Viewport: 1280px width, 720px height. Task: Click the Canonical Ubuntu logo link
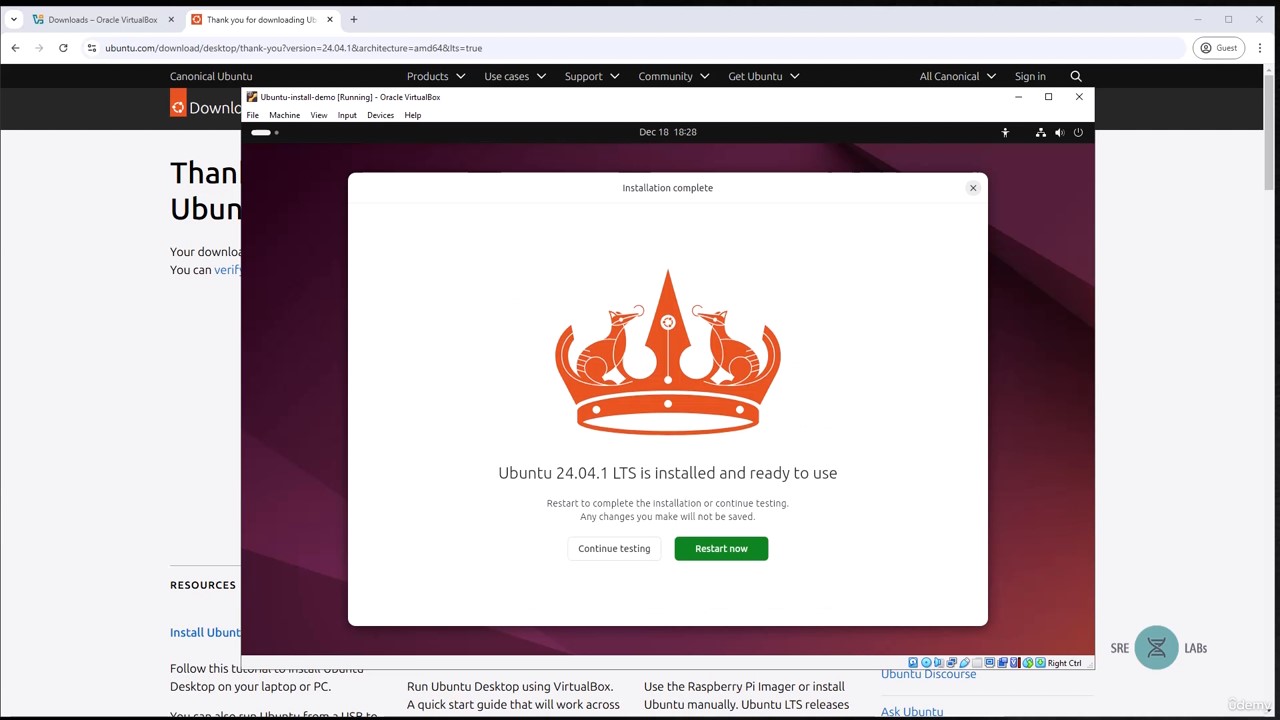pos(211,76)
